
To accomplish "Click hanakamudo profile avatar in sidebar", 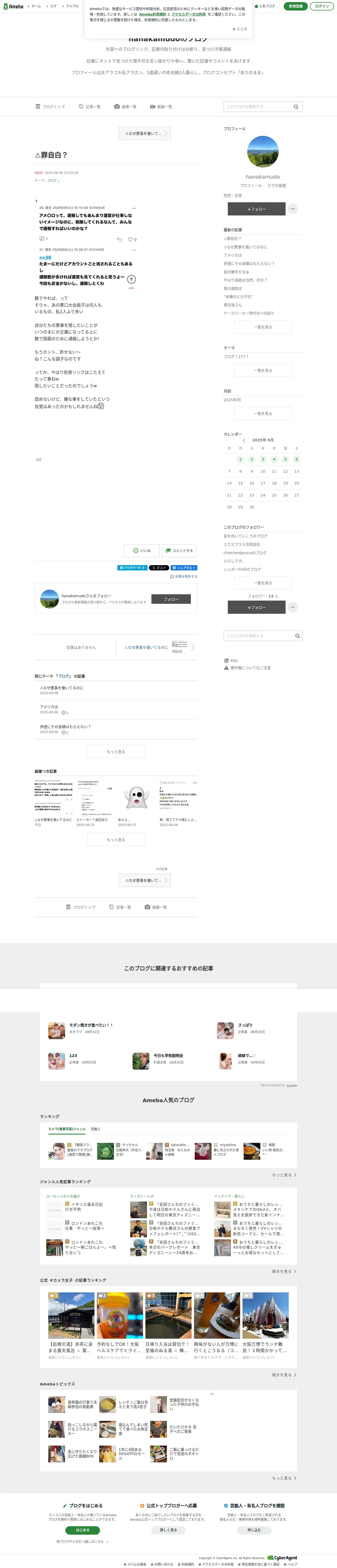I will (263, 152).
